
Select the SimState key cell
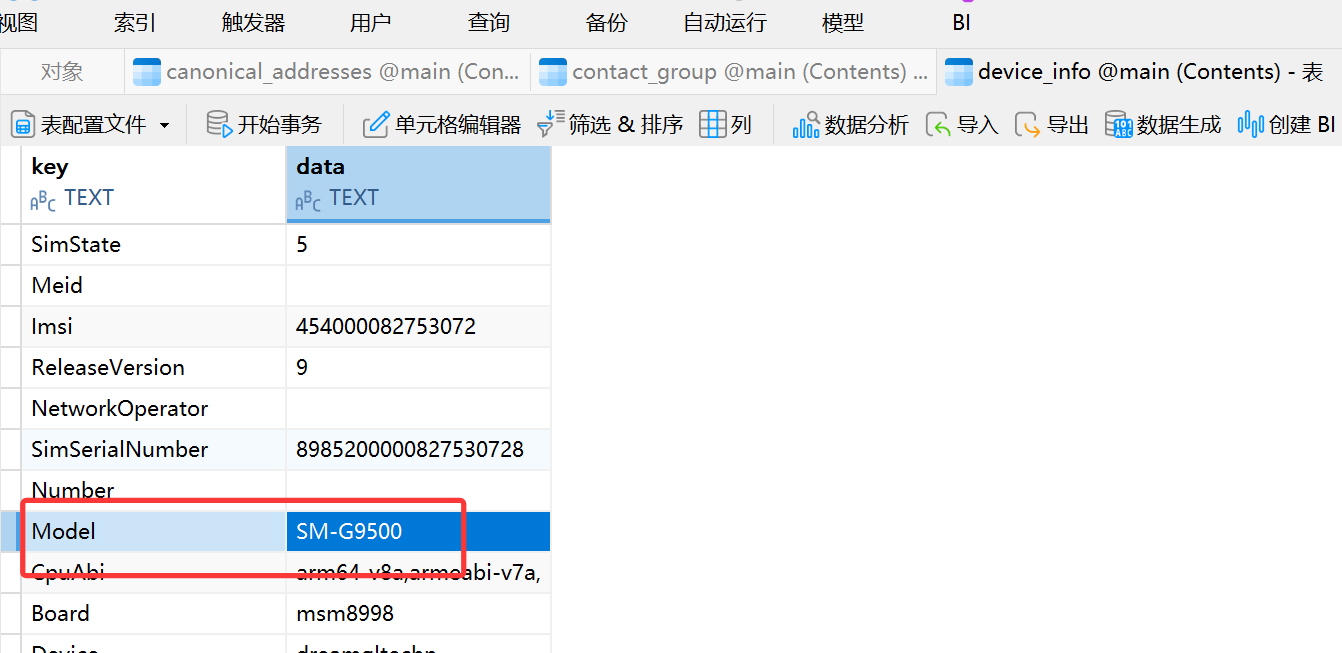coord(154,244)
